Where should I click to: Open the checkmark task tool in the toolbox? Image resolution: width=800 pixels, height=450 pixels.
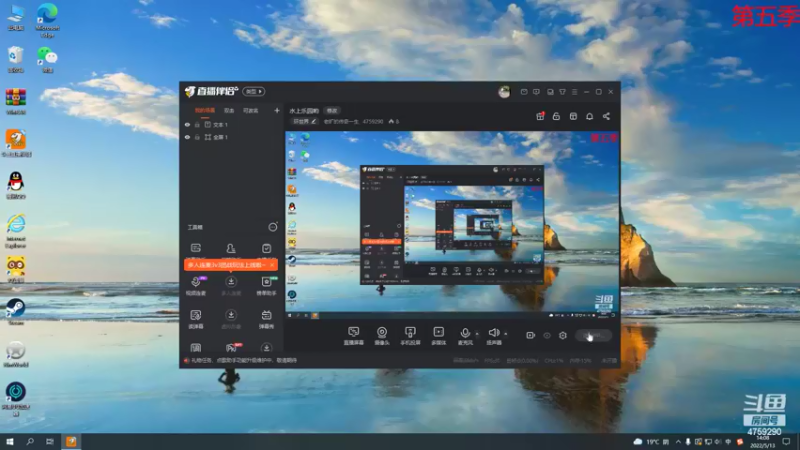(266, 248)
